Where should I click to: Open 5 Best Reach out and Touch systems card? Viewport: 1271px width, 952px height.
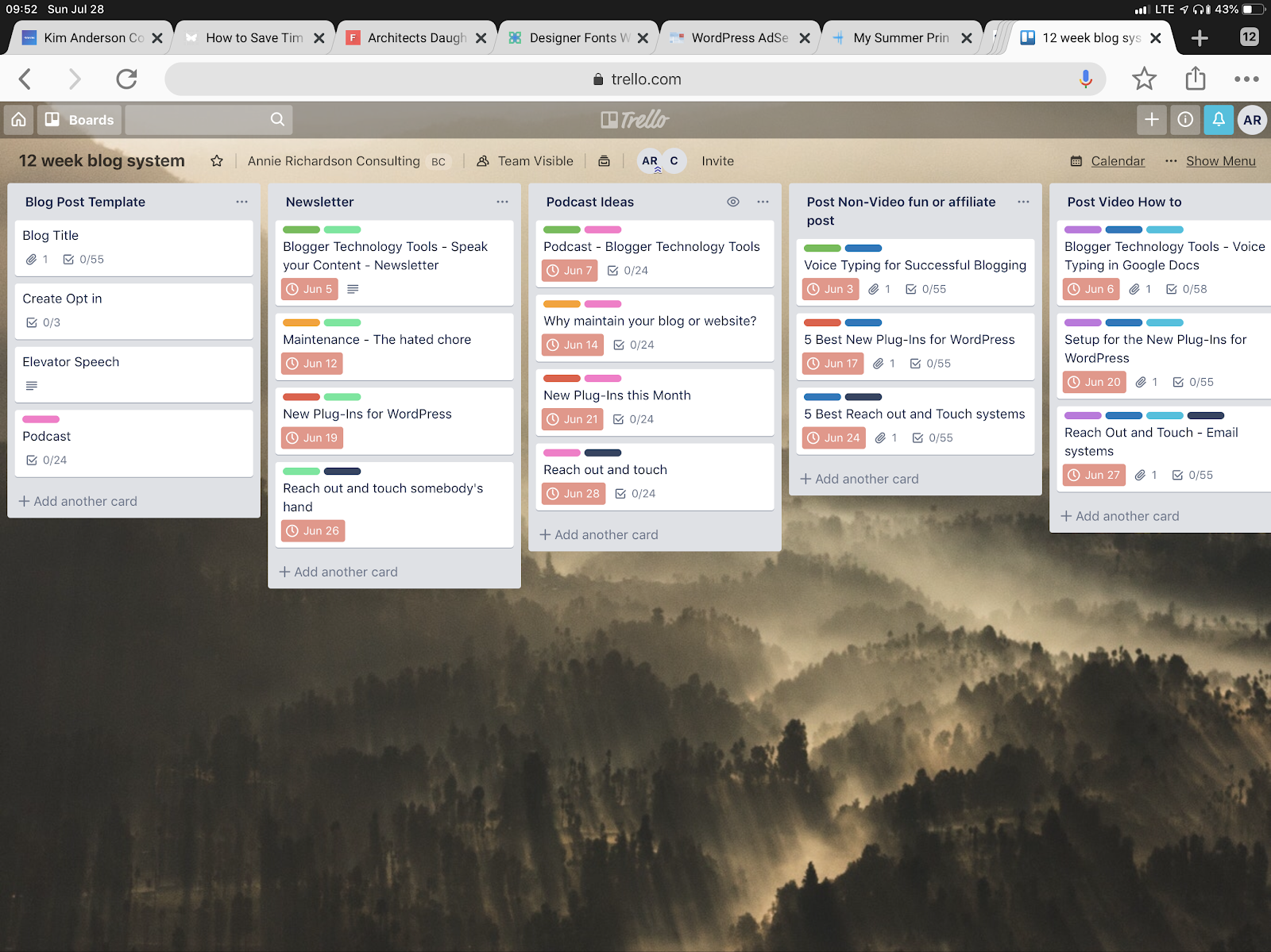click(915, 420)
